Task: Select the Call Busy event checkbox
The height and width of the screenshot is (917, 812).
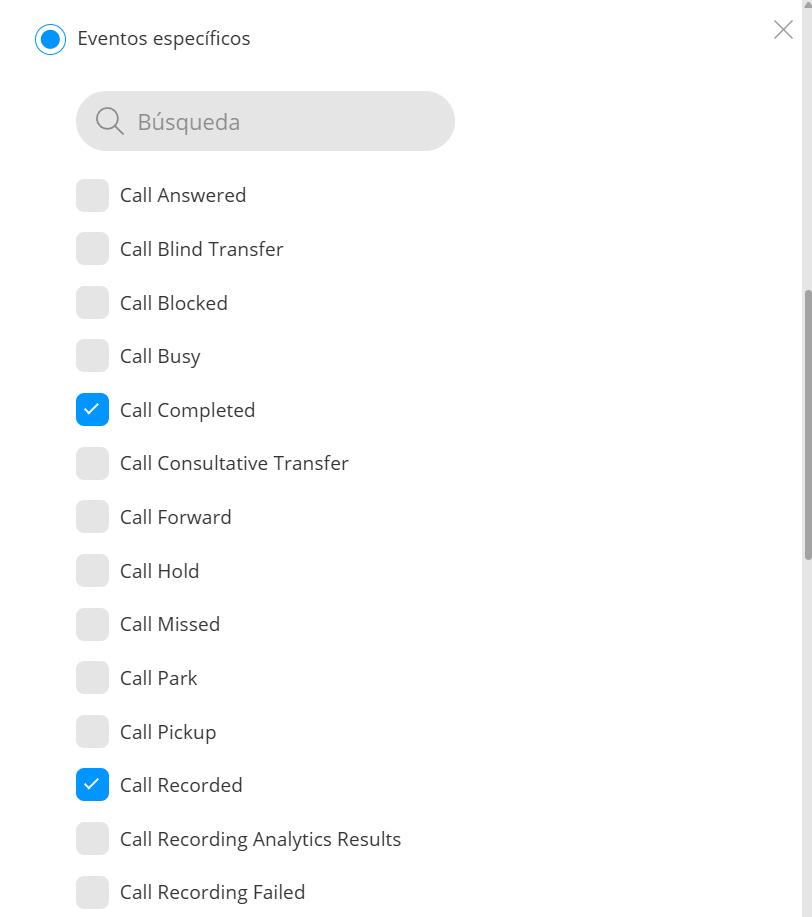Action: coord(92,356)
